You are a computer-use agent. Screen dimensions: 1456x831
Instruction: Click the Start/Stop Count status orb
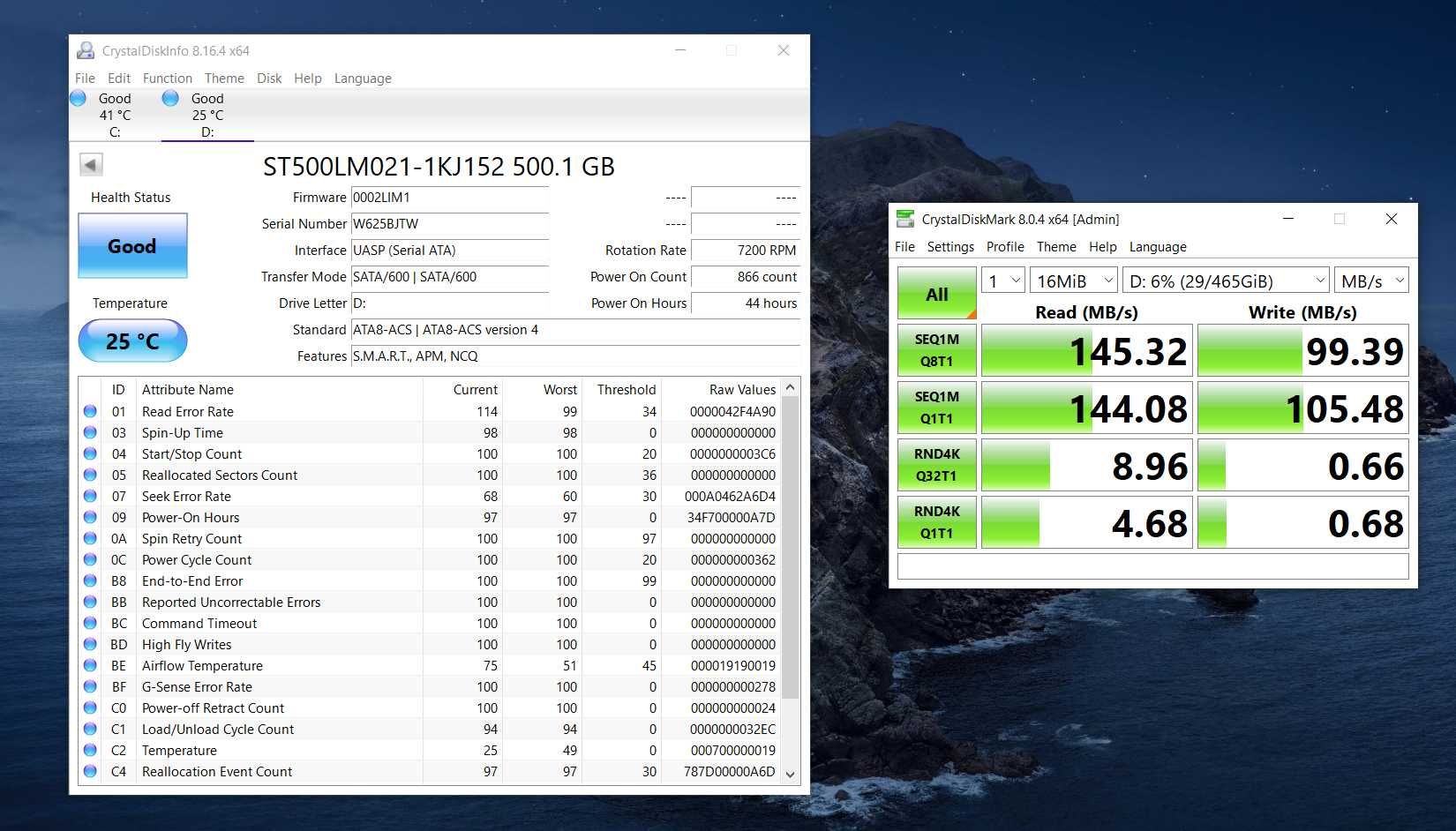[90, 453]
